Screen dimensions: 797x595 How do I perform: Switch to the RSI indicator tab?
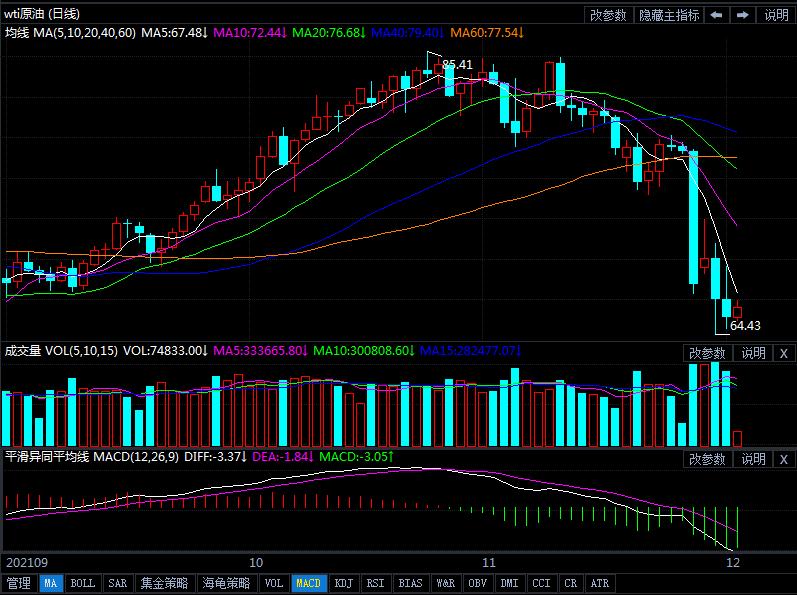[x=375, y=583]
